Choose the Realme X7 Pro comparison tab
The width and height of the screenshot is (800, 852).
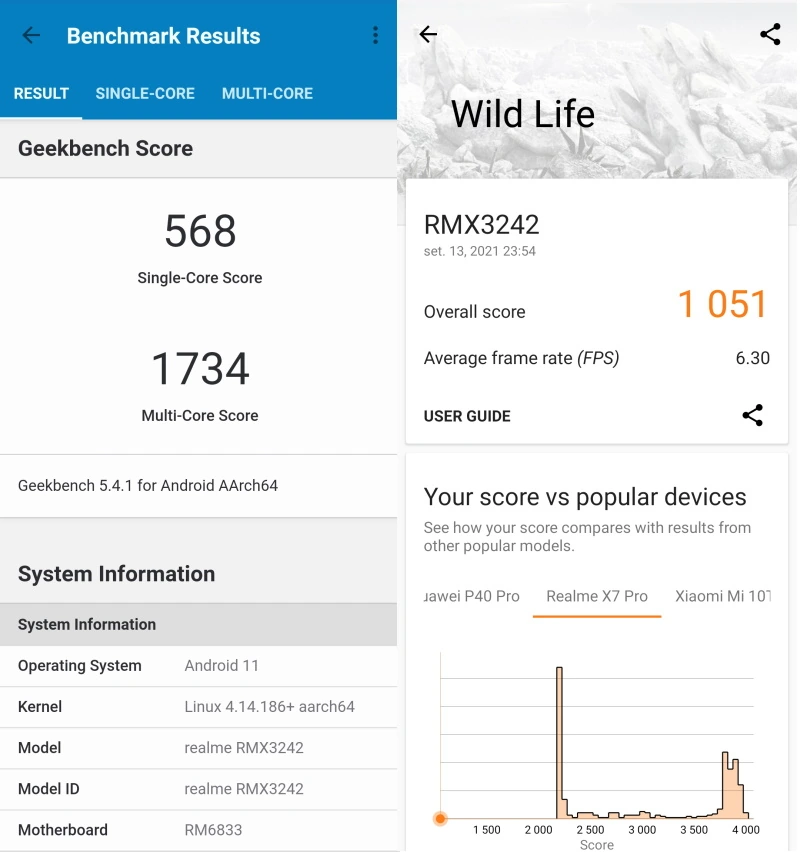[x=597, y=597]
